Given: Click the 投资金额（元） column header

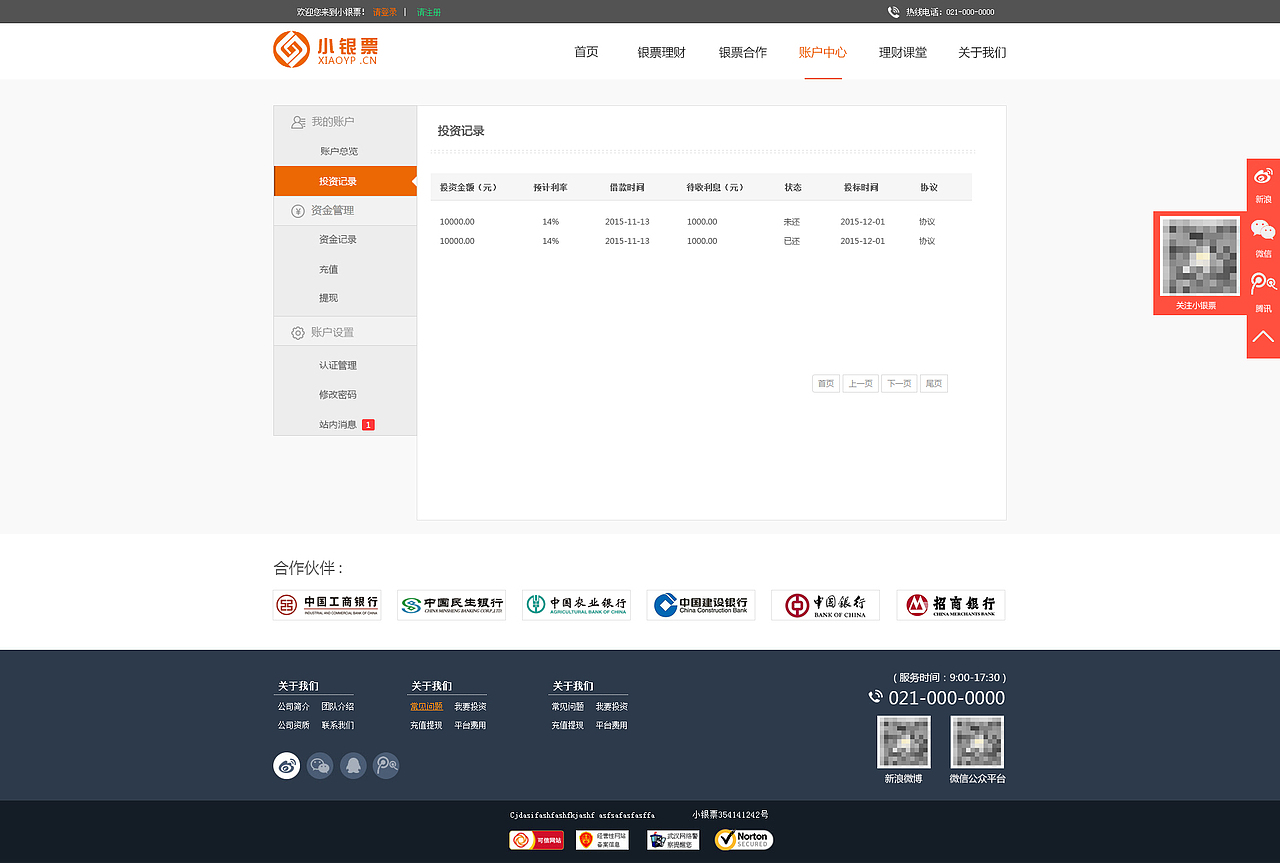Looking at the screenshot, I should point(468,188).
